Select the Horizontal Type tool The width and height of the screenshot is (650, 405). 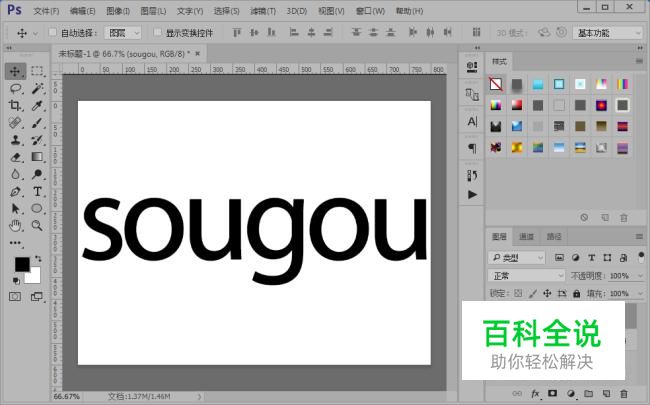(x=37, y=192)
